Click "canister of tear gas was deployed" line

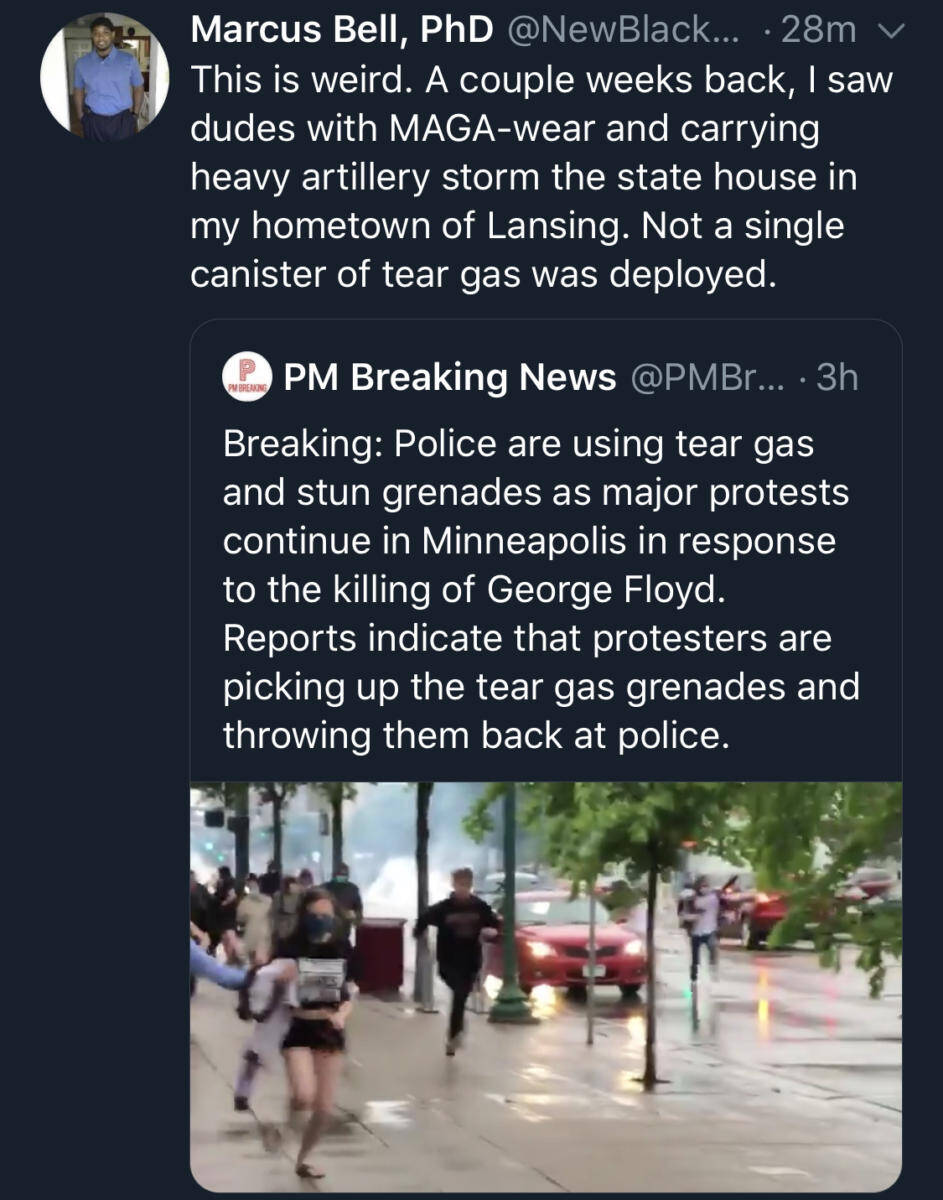tap(483, 274)
